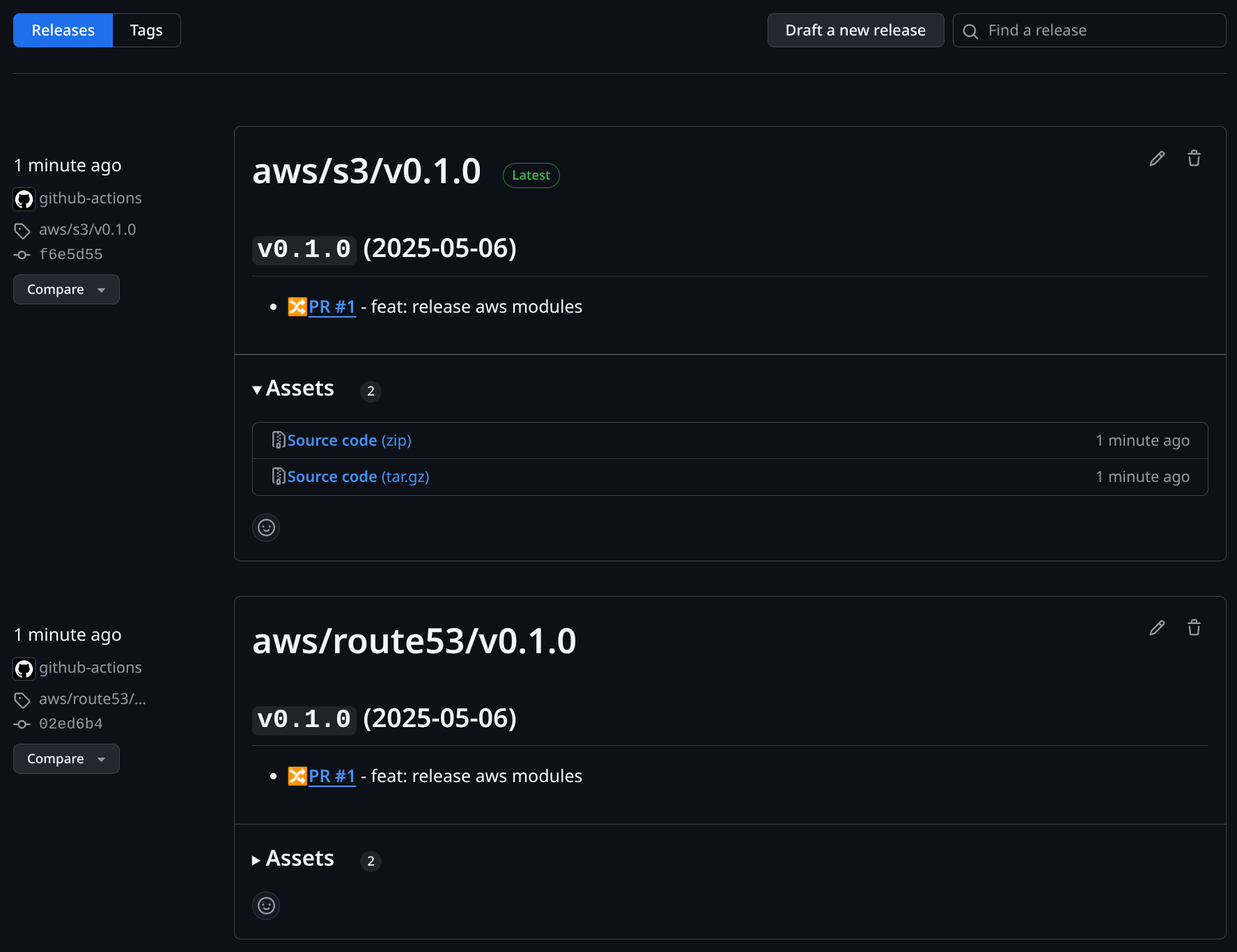Open commit 02ed6b4
Screen dimensions: 1237x952
coord(71,724)
